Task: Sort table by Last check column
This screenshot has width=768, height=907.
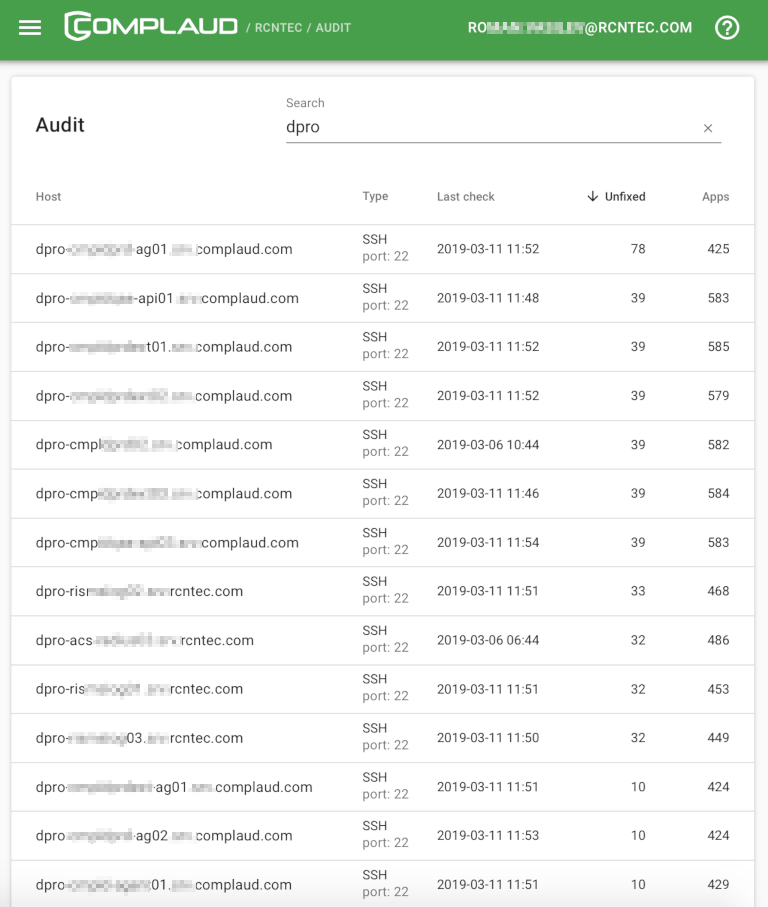Action: (465, 197)
